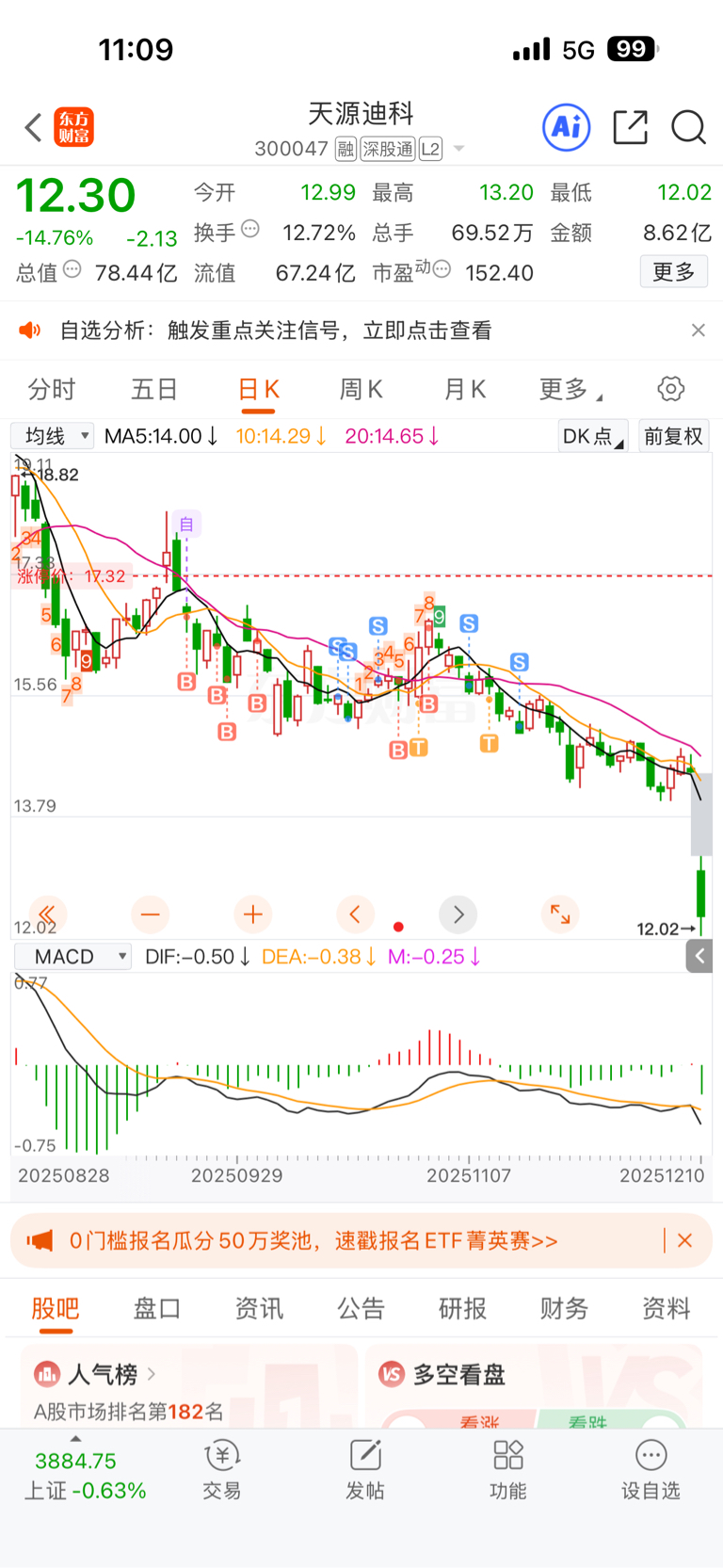Toggle the 前复权 adjustment button
This screenshot has height=1568, width=723.
[x=673, y=436]
